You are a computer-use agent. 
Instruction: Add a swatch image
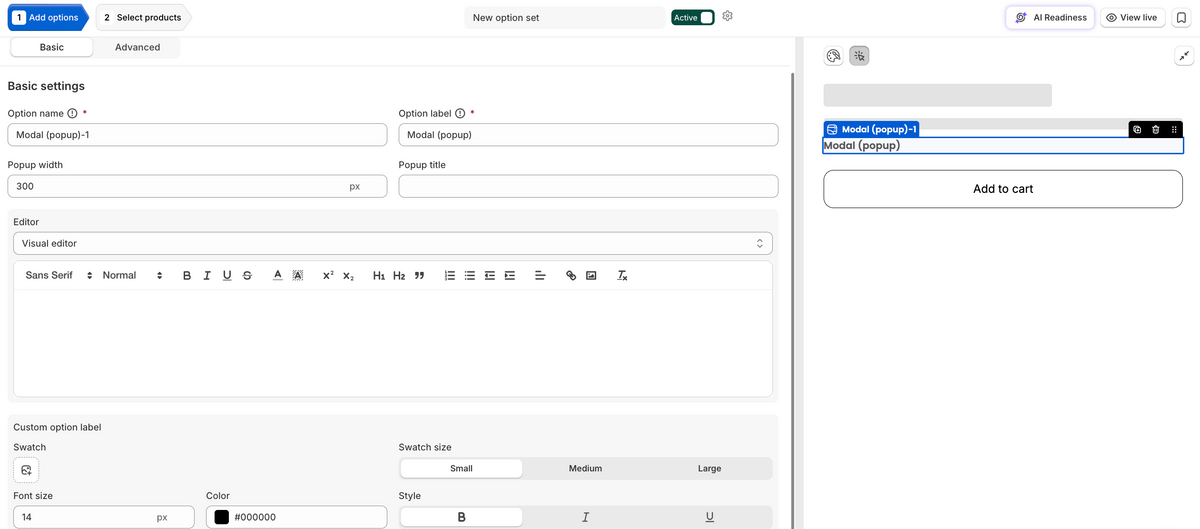click(x=26, y=469)
